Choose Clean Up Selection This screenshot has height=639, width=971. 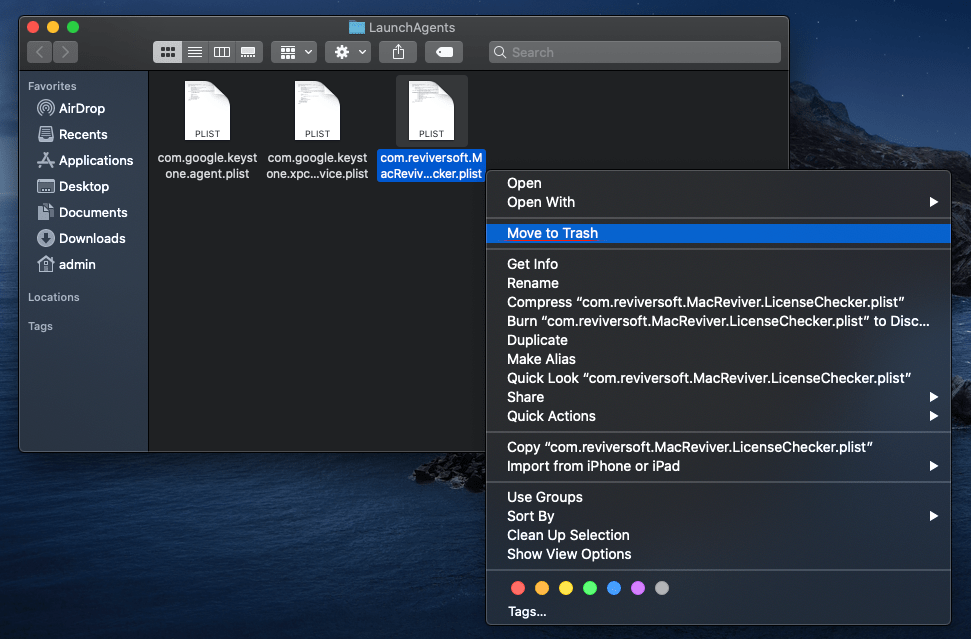tap(718, 536)
